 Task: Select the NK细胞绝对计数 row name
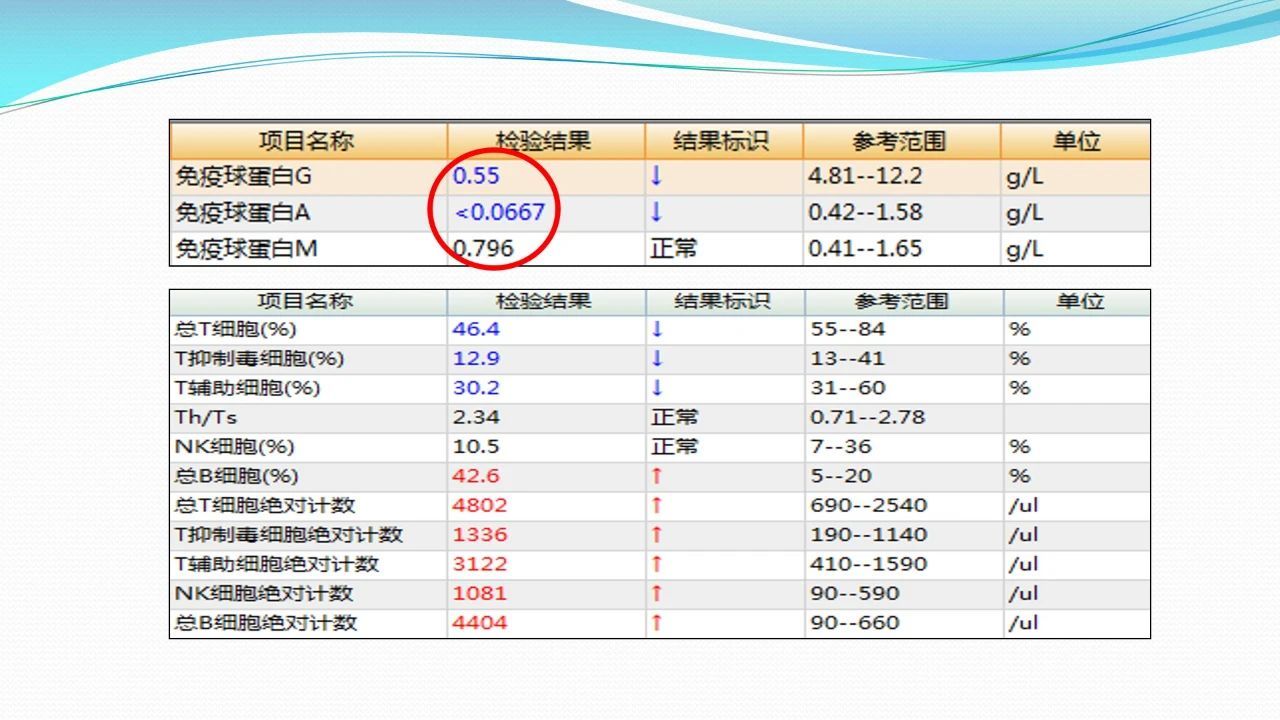(265, 593)
